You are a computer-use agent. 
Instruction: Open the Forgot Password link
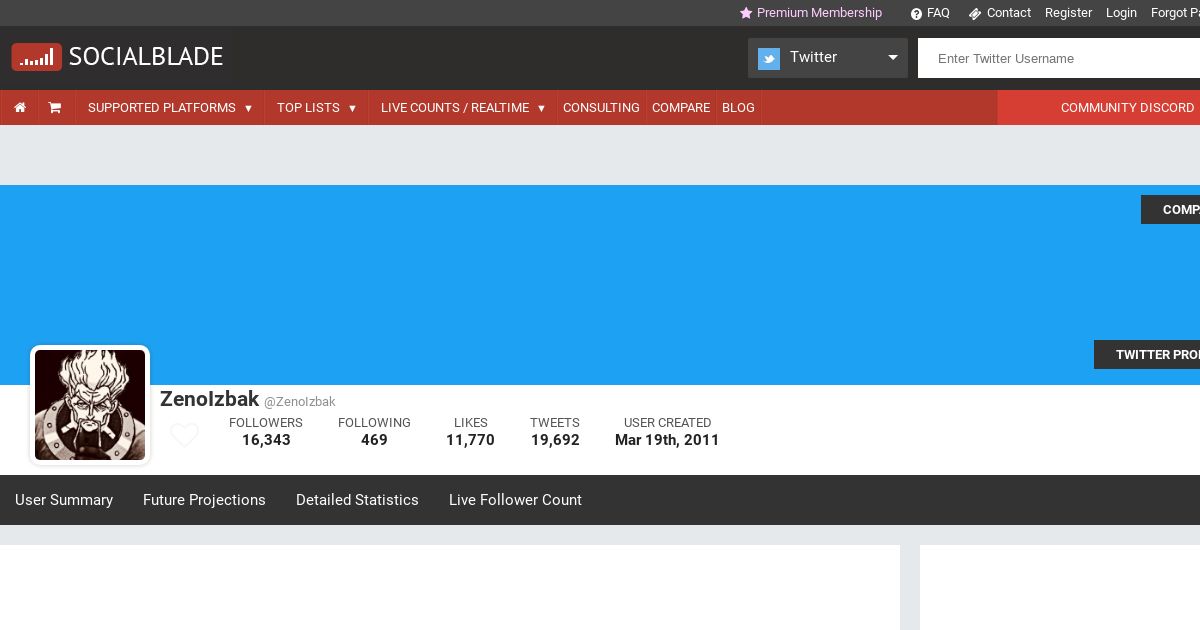1175,13
